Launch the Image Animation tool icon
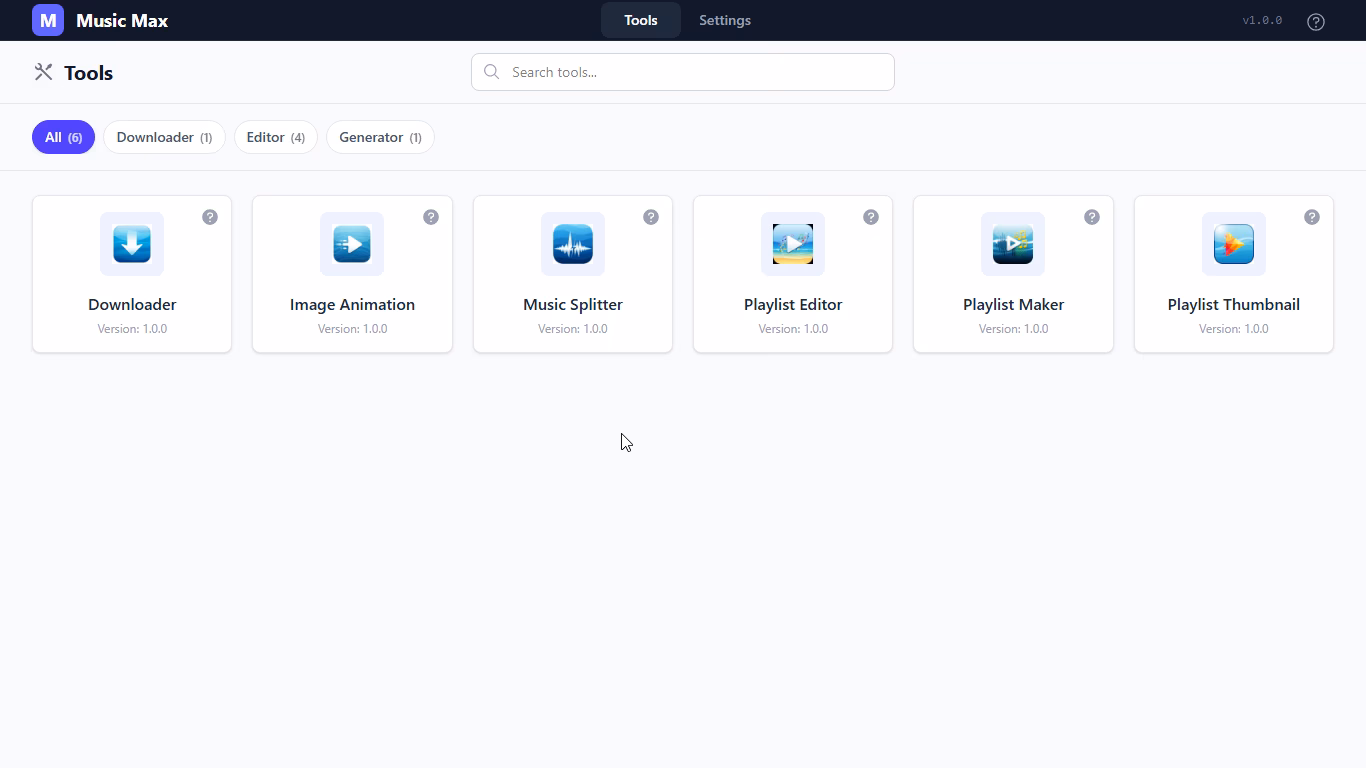Image resolution: width=1366 pixels, height=768 pixels. pyautogui.click(x=352, y=244)
